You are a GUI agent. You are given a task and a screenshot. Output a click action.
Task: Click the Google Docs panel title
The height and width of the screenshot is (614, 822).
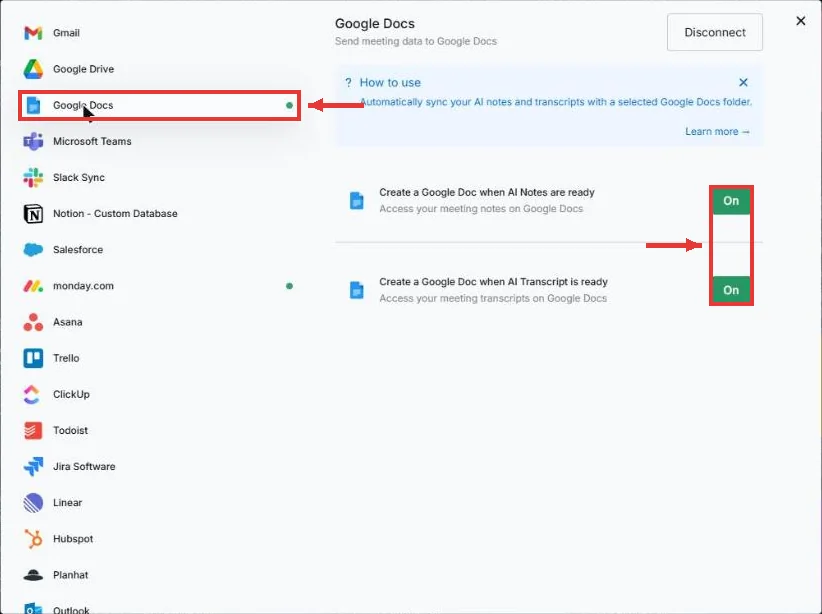tap(375, 24)
